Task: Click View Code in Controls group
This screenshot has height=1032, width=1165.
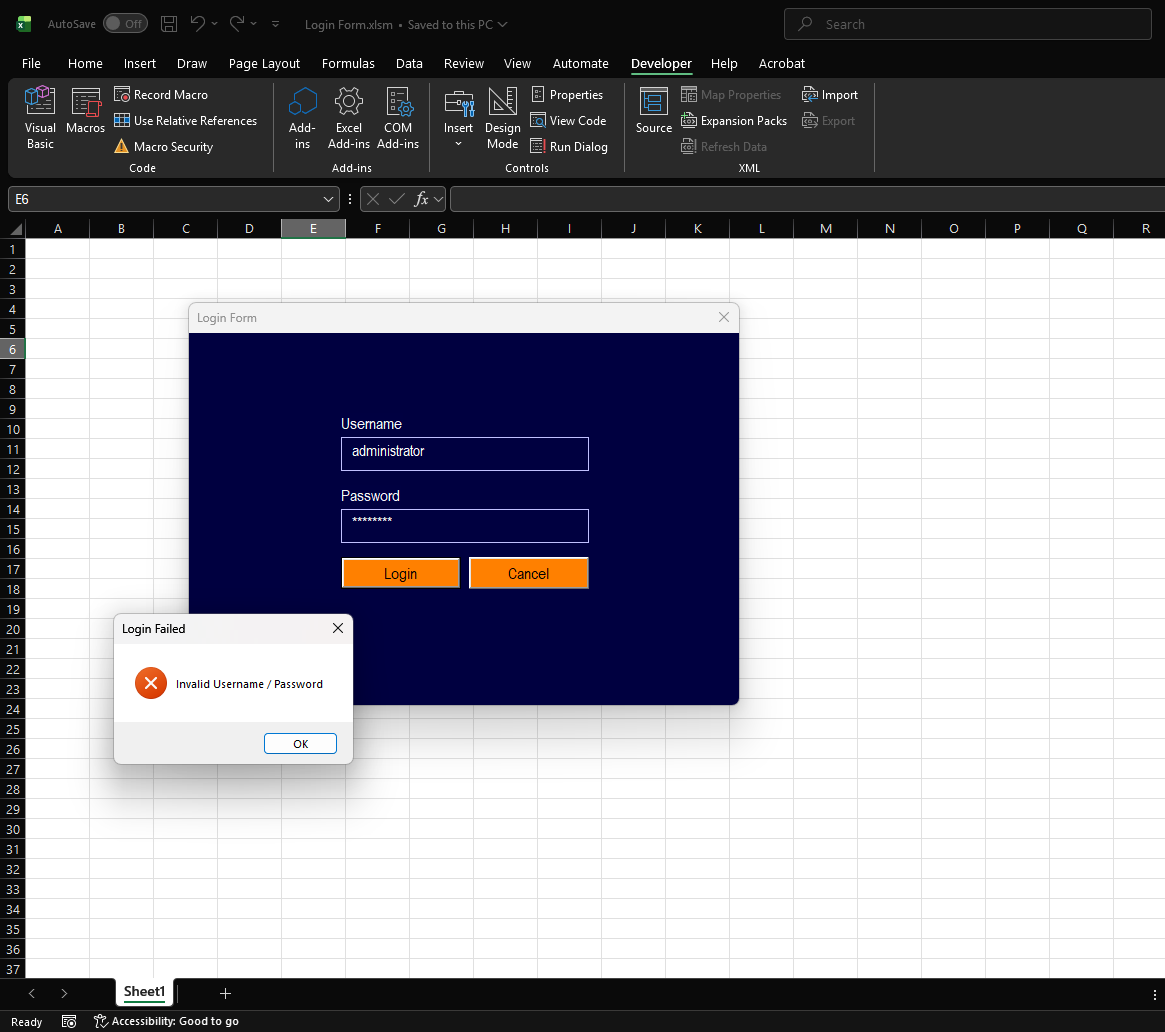Action: [569, 120]
